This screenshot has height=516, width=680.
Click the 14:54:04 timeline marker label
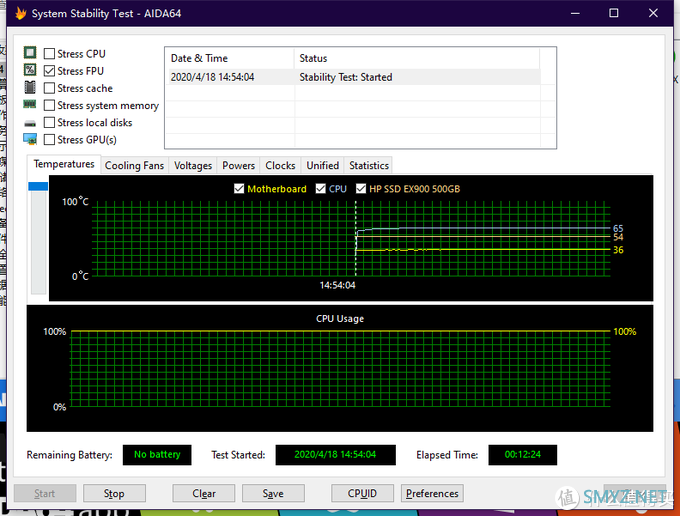point(337,285)
